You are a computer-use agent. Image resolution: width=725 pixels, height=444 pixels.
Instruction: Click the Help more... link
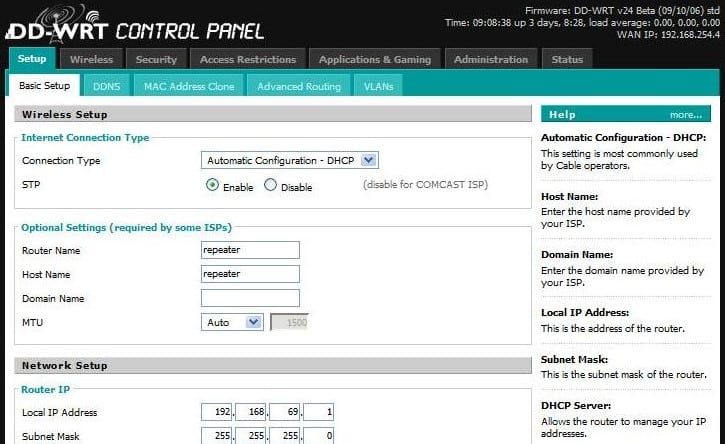click(686, 115)
